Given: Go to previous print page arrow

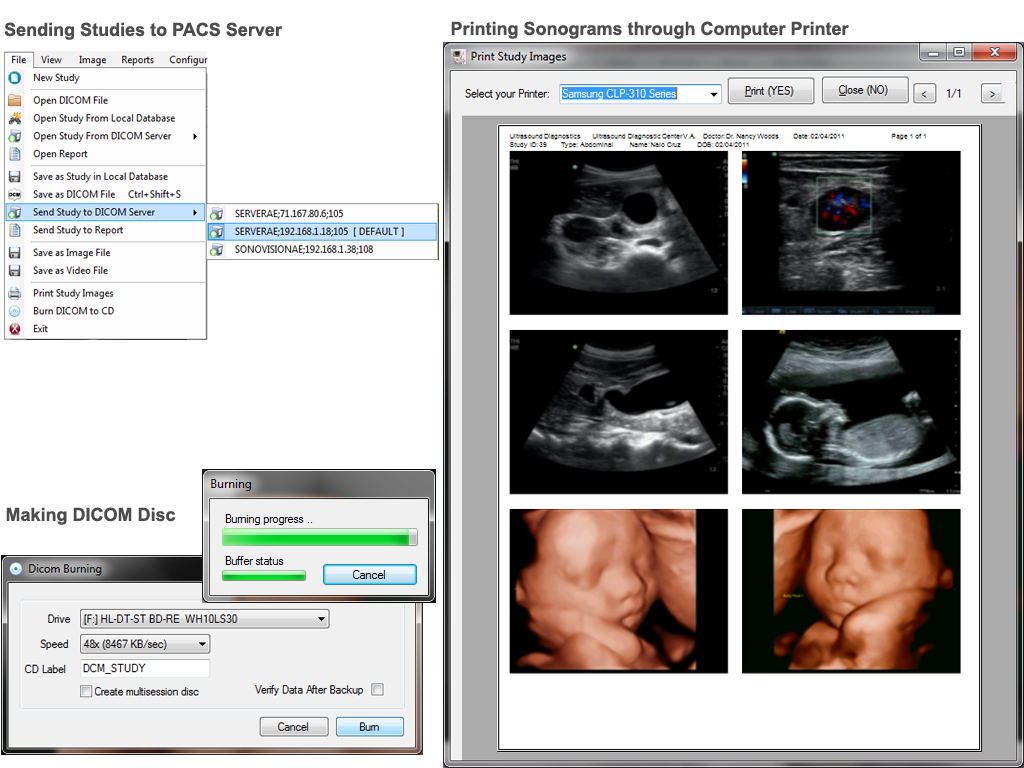Looking at the screenshot, I should pos(923,94).
